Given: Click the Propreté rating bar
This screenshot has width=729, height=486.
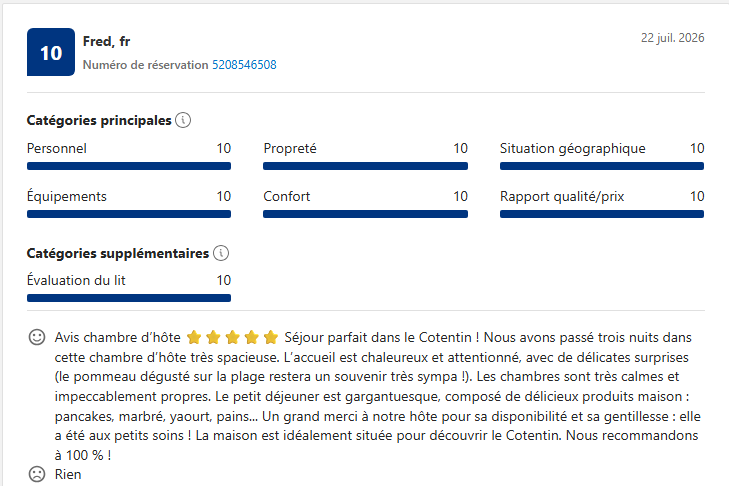Looking at the screenshot, I should [x=365, y=166].
